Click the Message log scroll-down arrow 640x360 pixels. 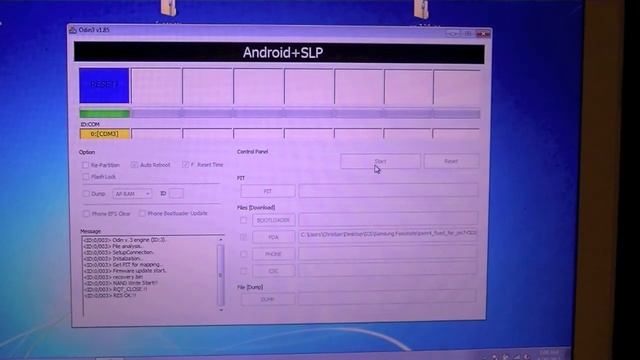pyautogui.click(x=221, y=310)
